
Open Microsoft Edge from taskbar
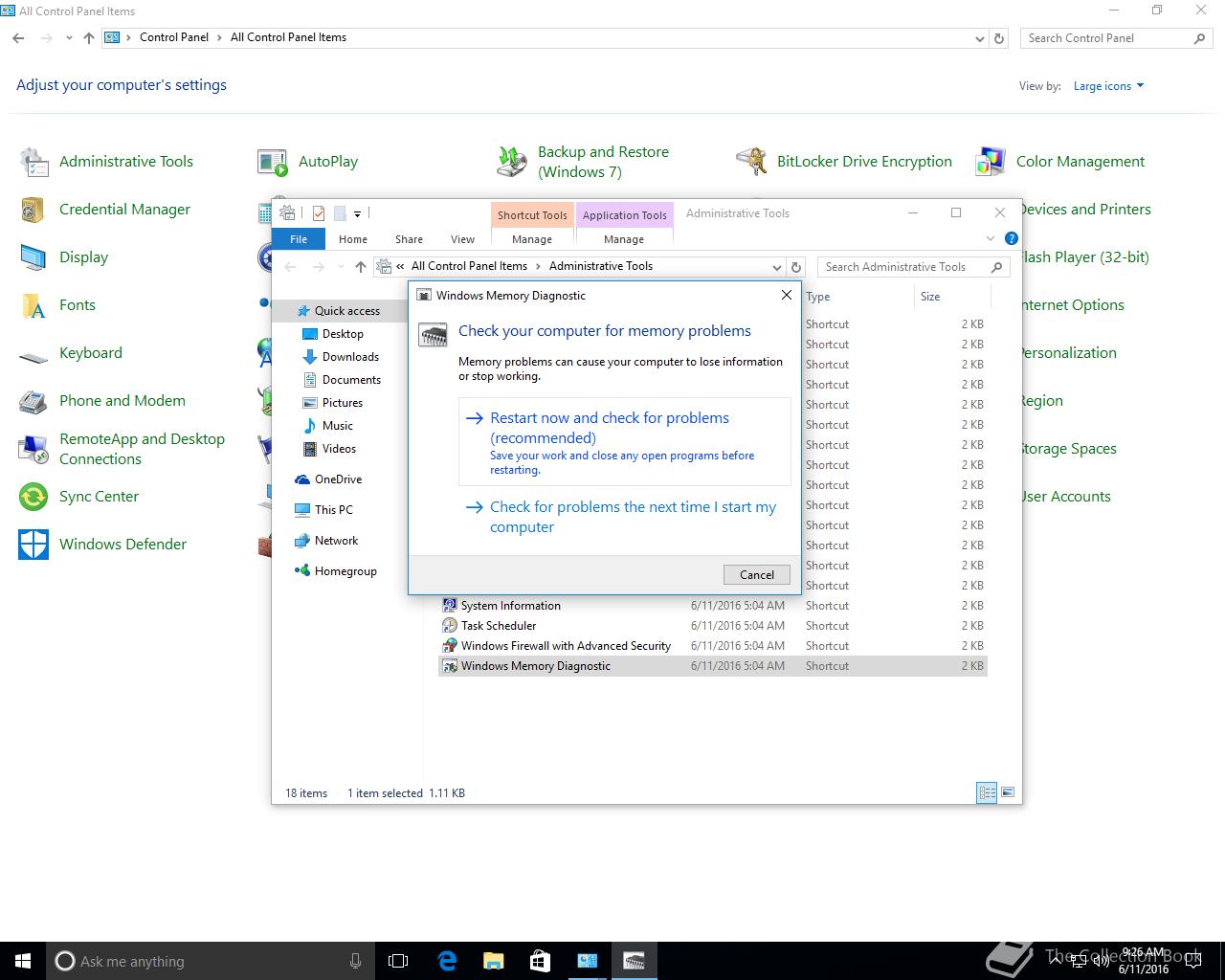pos(447,961)
